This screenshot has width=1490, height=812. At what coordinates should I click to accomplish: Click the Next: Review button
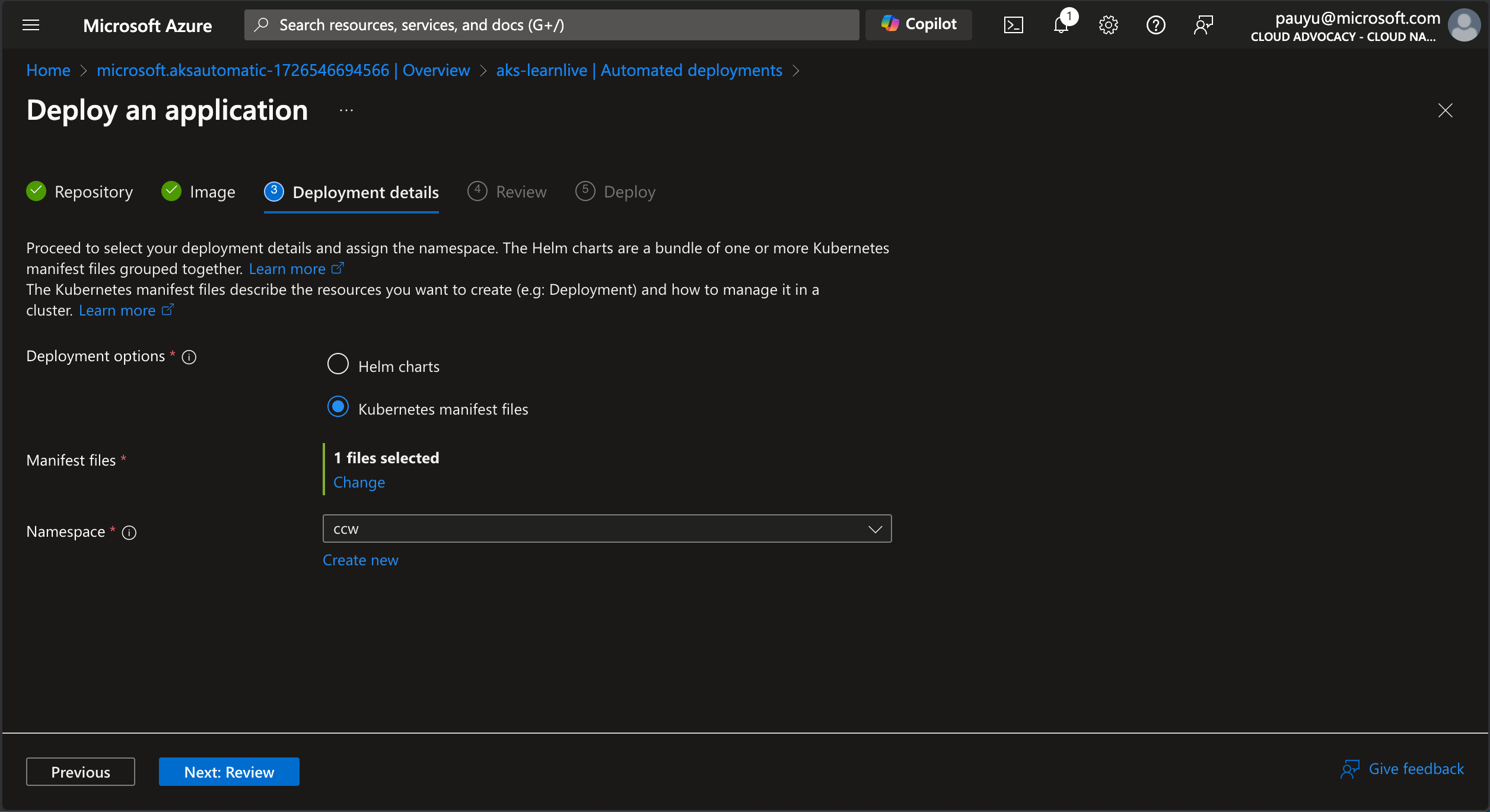click(229, 772)
